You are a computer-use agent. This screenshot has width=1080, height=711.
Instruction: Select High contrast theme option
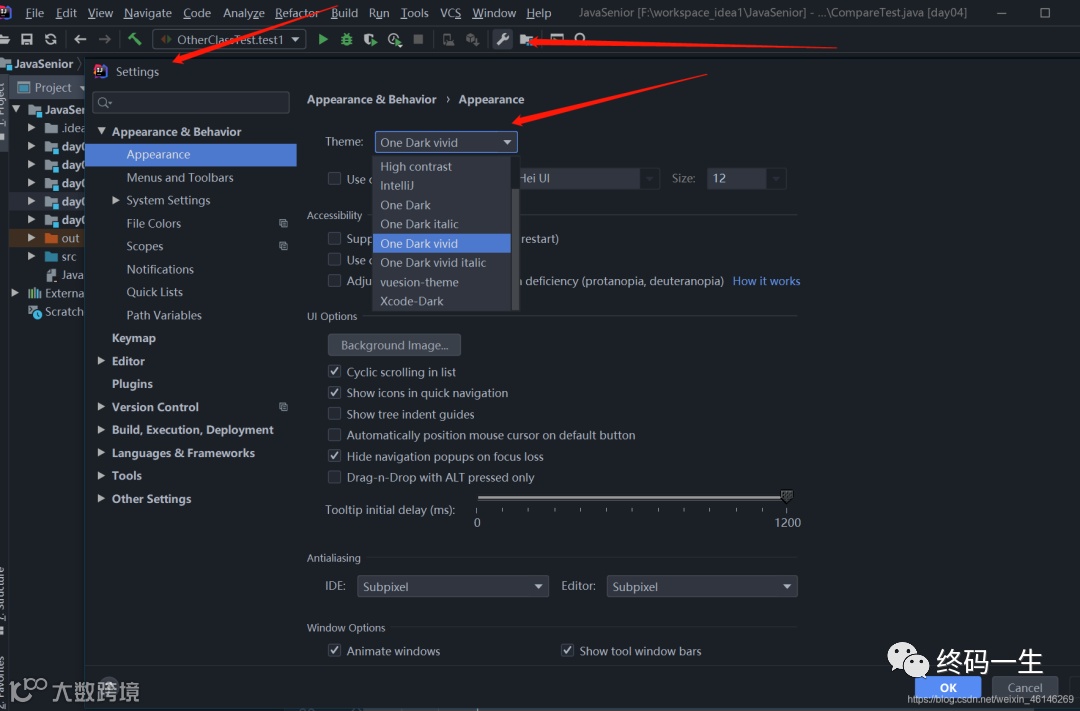point(442,166)
